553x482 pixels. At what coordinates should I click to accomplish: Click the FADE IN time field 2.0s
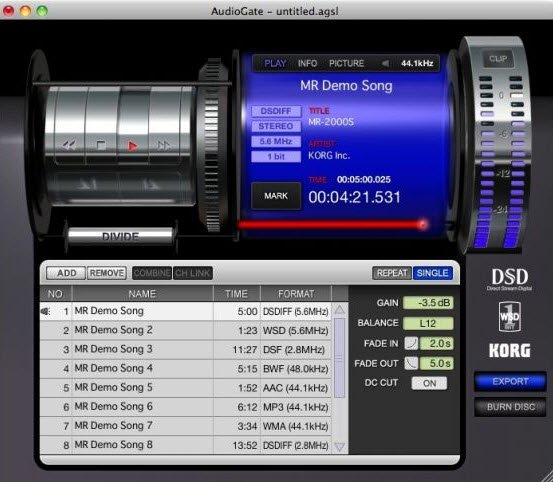point(437,343)
